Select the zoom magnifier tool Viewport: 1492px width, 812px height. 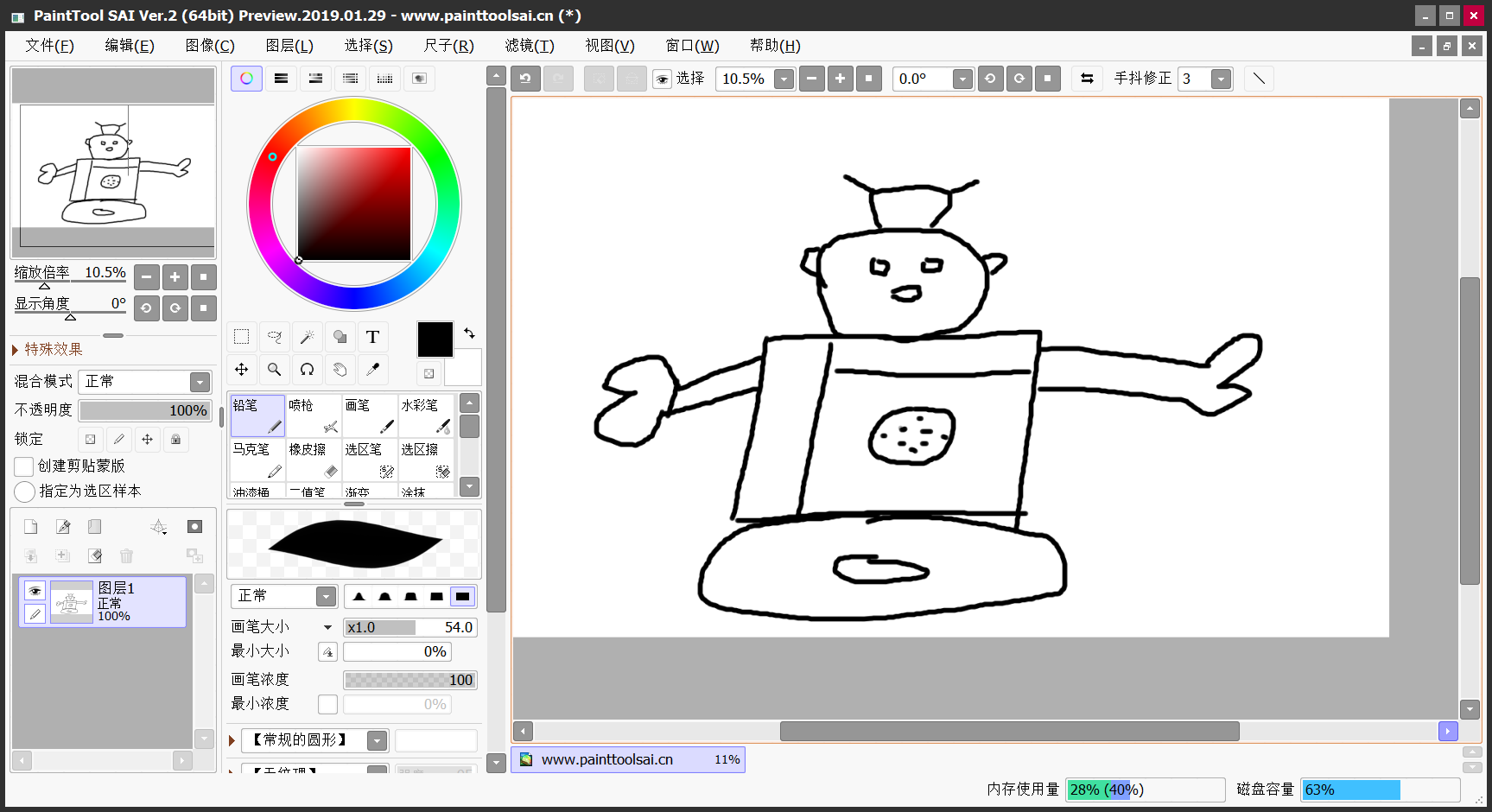point(275,369)
